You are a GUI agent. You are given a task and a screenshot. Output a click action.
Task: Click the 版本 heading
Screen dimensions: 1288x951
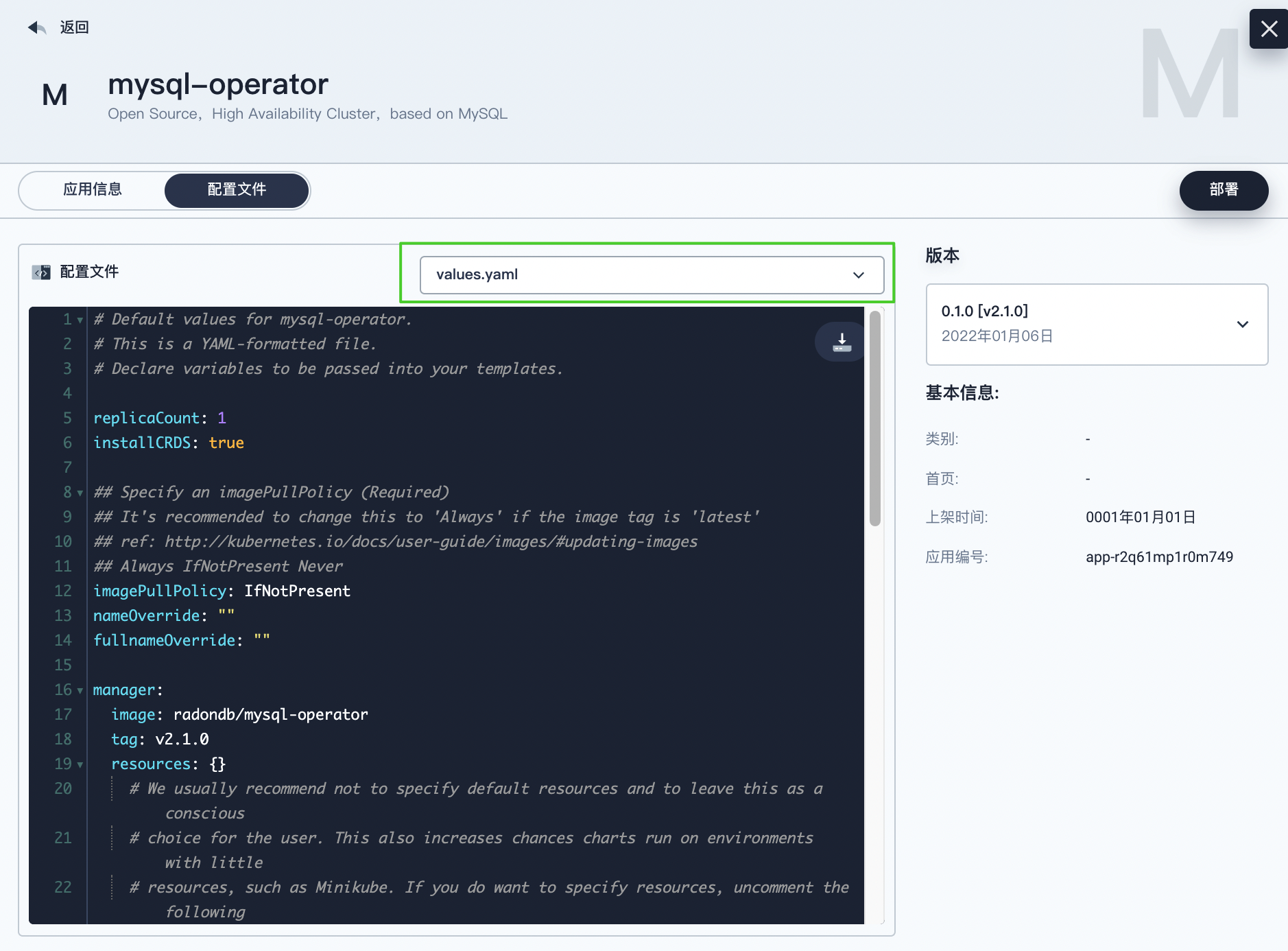tap(942, 256)
